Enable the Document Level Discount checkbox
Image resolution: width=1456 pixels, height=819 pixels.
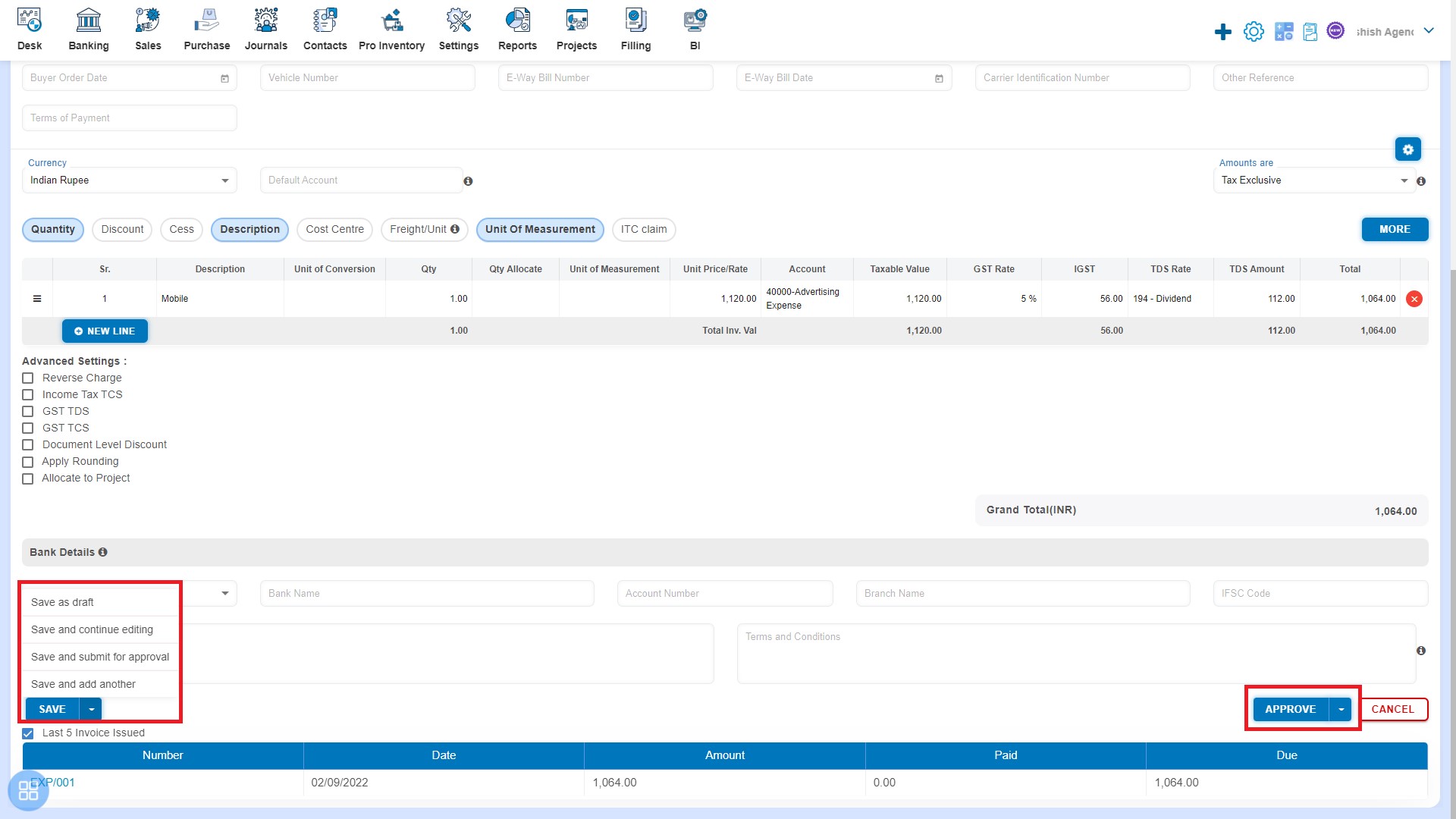click(28, 445)
